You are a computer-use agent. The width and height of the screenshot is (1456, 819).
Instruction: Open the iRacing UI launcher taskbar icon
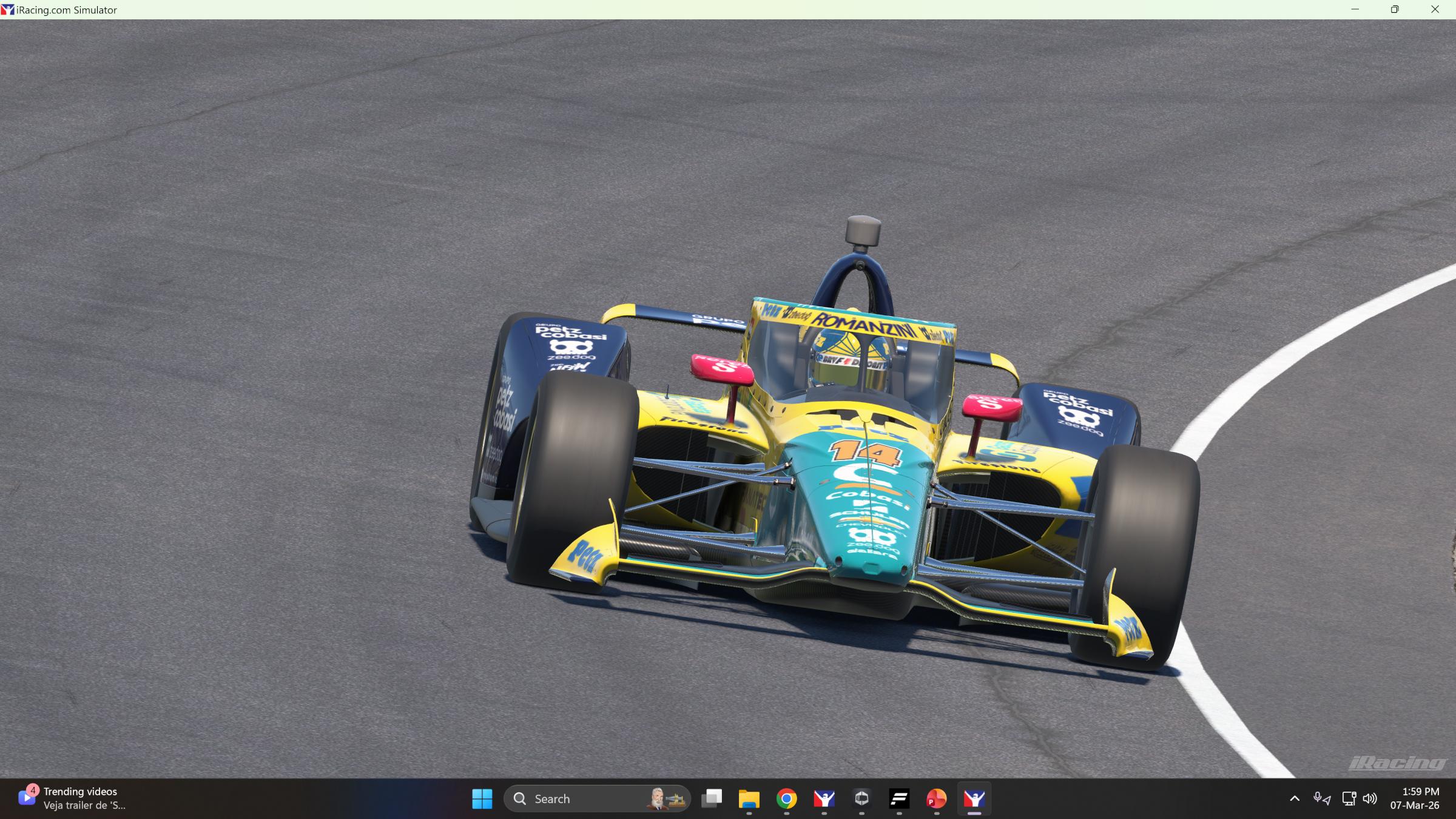pyautogui.click(x=824, y=798)
